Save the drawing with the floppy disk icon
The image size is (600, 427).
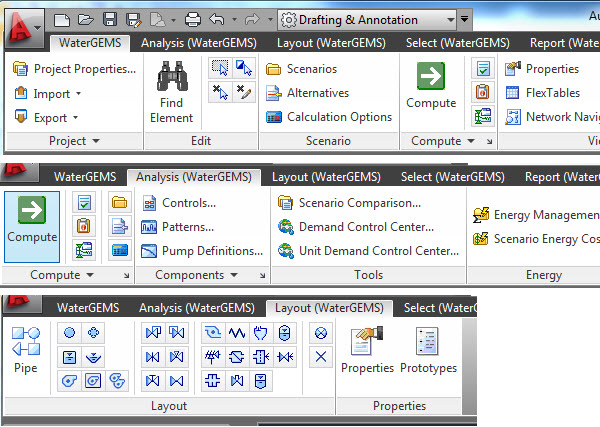coord(110,20)
